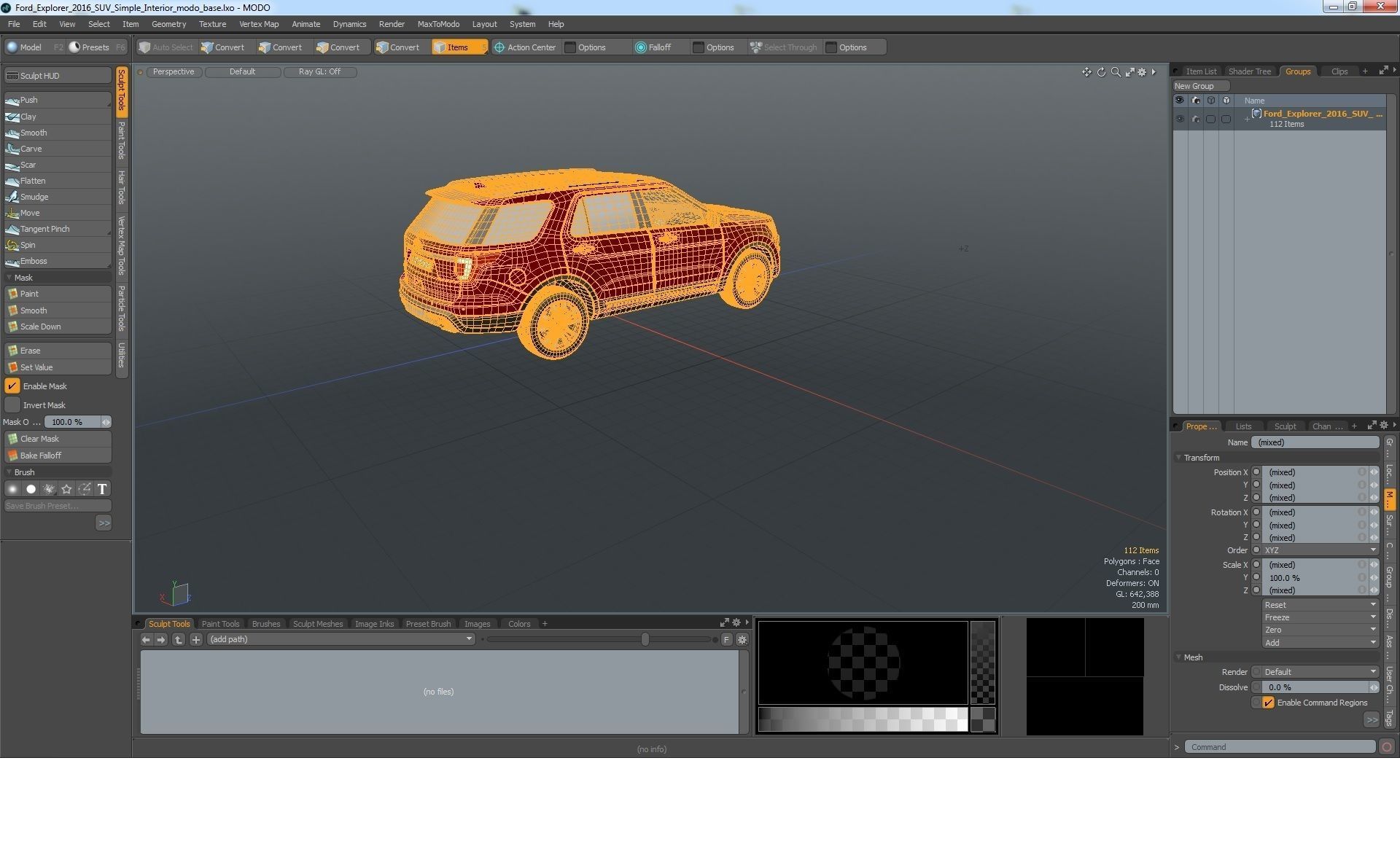Open the Geometry menu
This screenshot has width=1400, height=844.
pyautogui.click(x=168, y=24)
